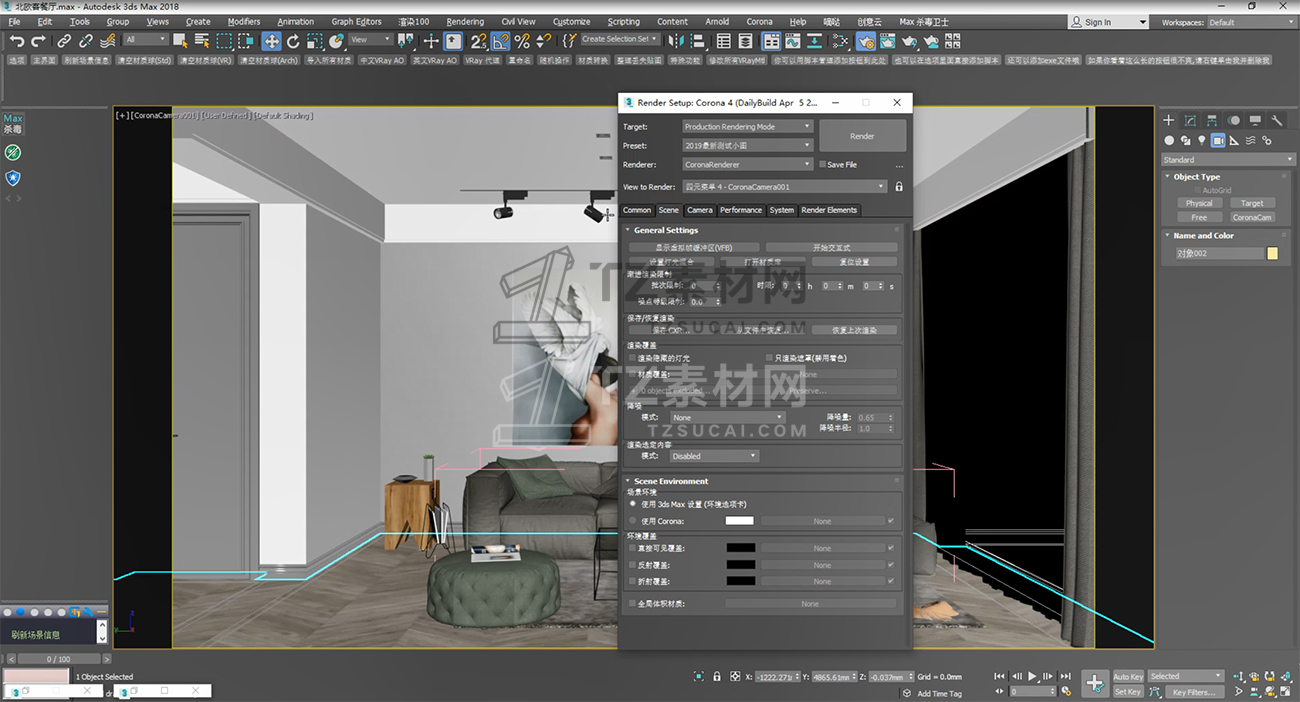This screenshot has height=702, width=1300.
Task: Click the lock icon next to View to Render
Action: click(899, 187)
